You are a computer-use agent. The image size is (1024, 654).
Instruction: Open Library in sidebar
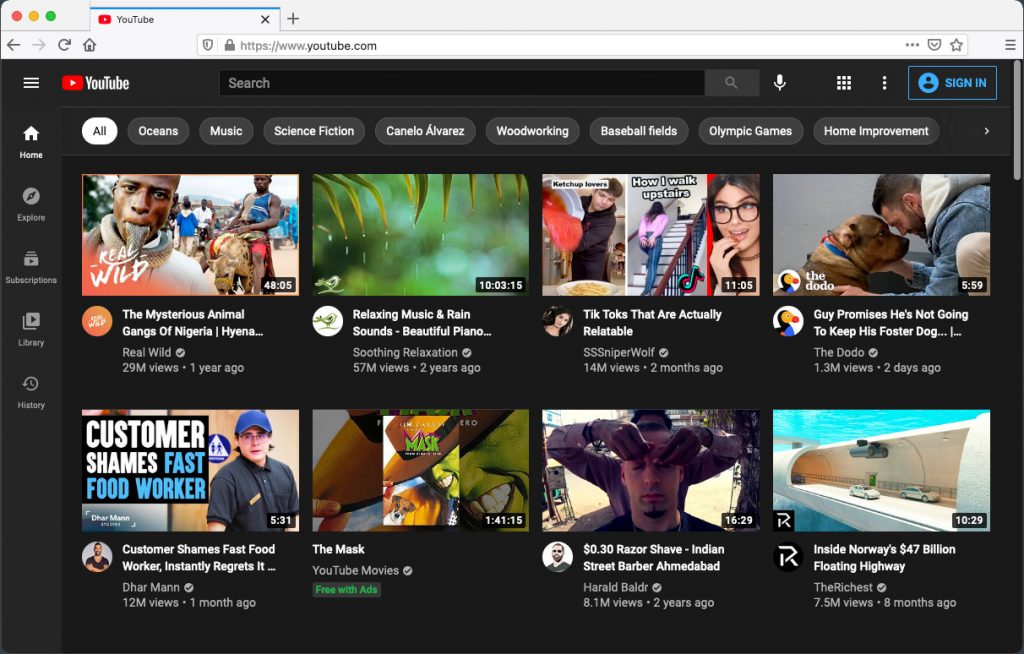point(31,330)
